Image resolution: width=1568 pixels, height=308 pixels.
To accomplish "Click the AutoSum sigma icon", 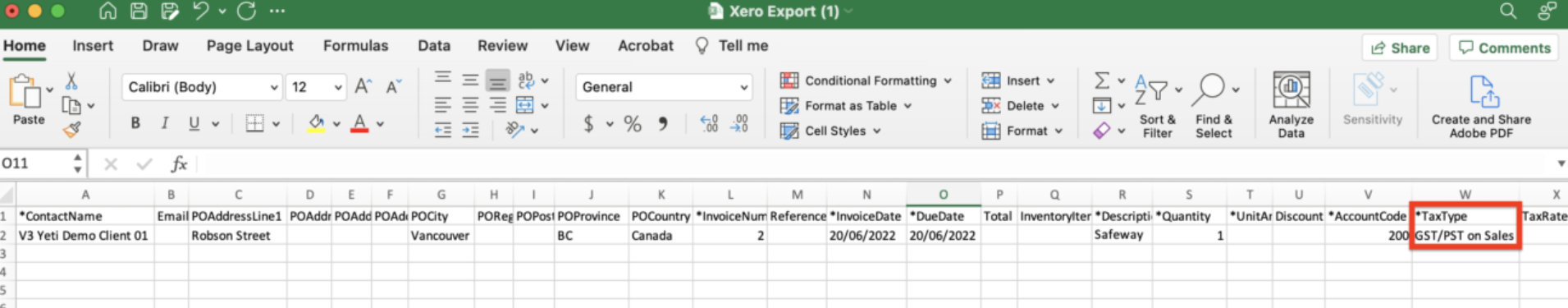I will coord(1102,80).
